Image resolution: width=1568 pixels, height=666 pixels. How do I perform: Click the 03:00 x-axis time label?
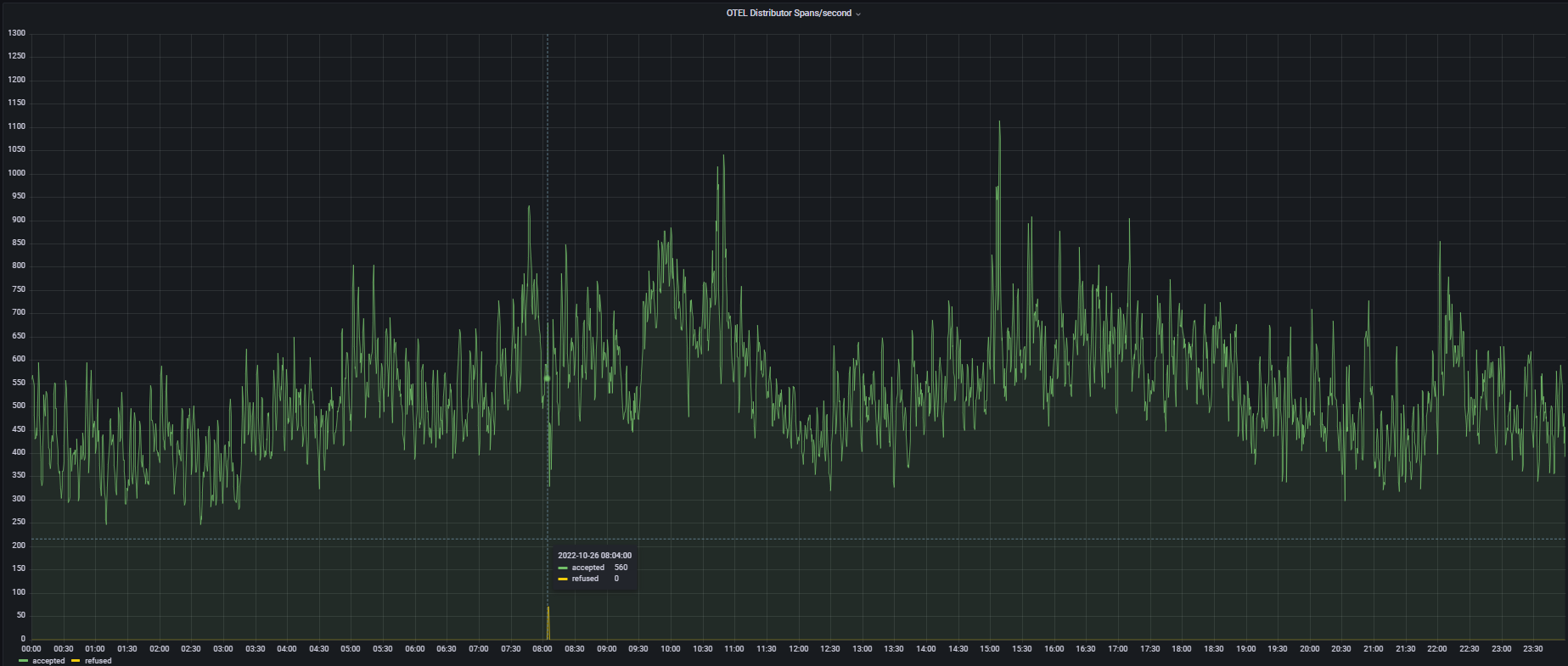point(223,649)
